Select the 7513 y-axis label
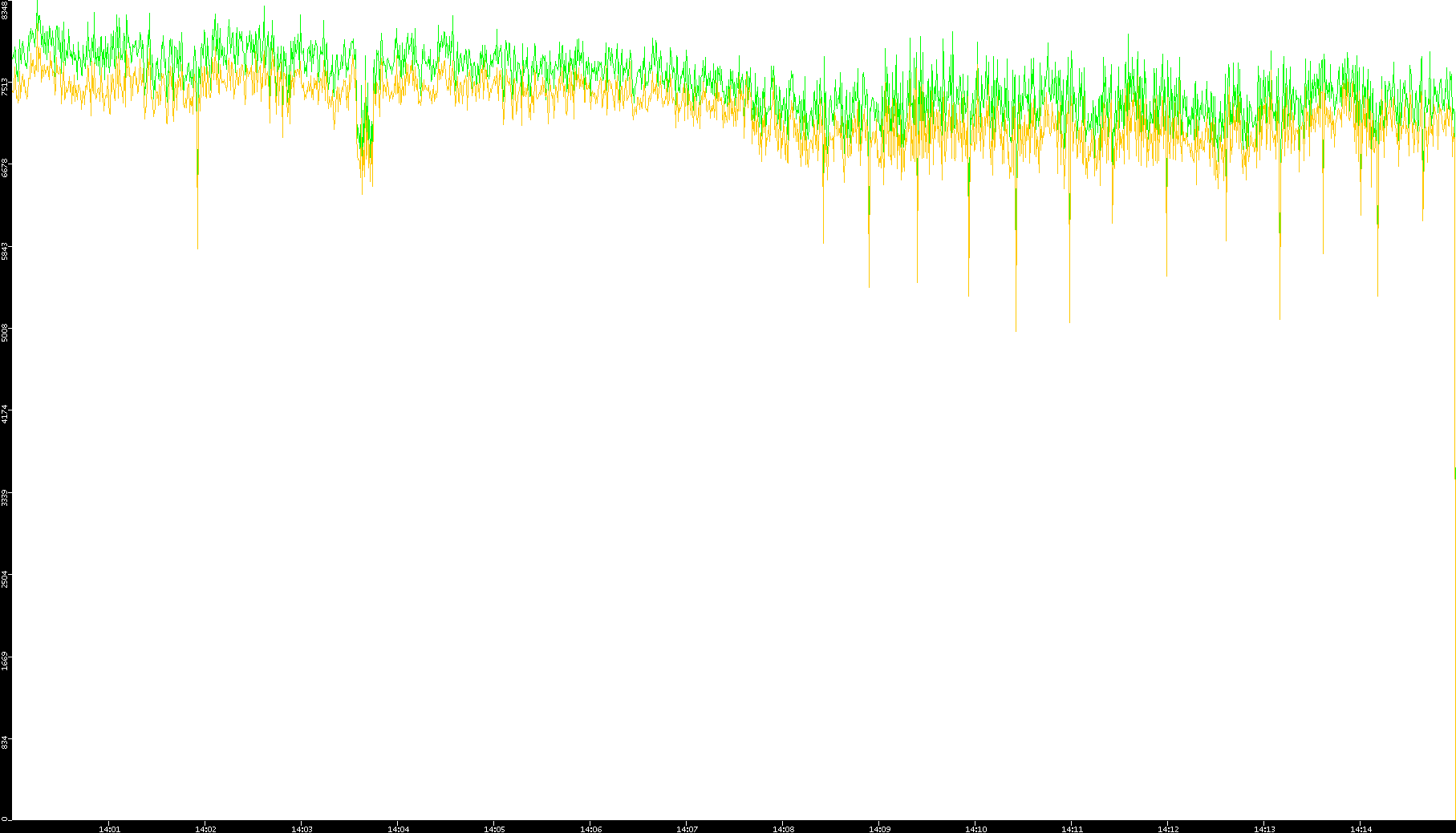 [5, 87]
